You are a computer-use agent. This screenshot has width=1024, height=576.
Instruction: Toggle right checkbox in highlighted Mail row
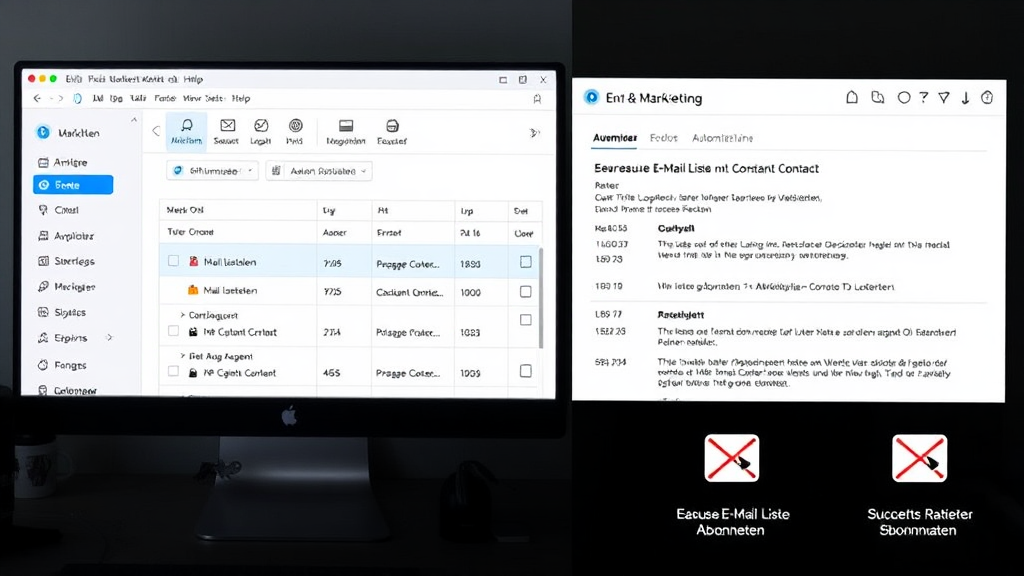tap(526, 262)
